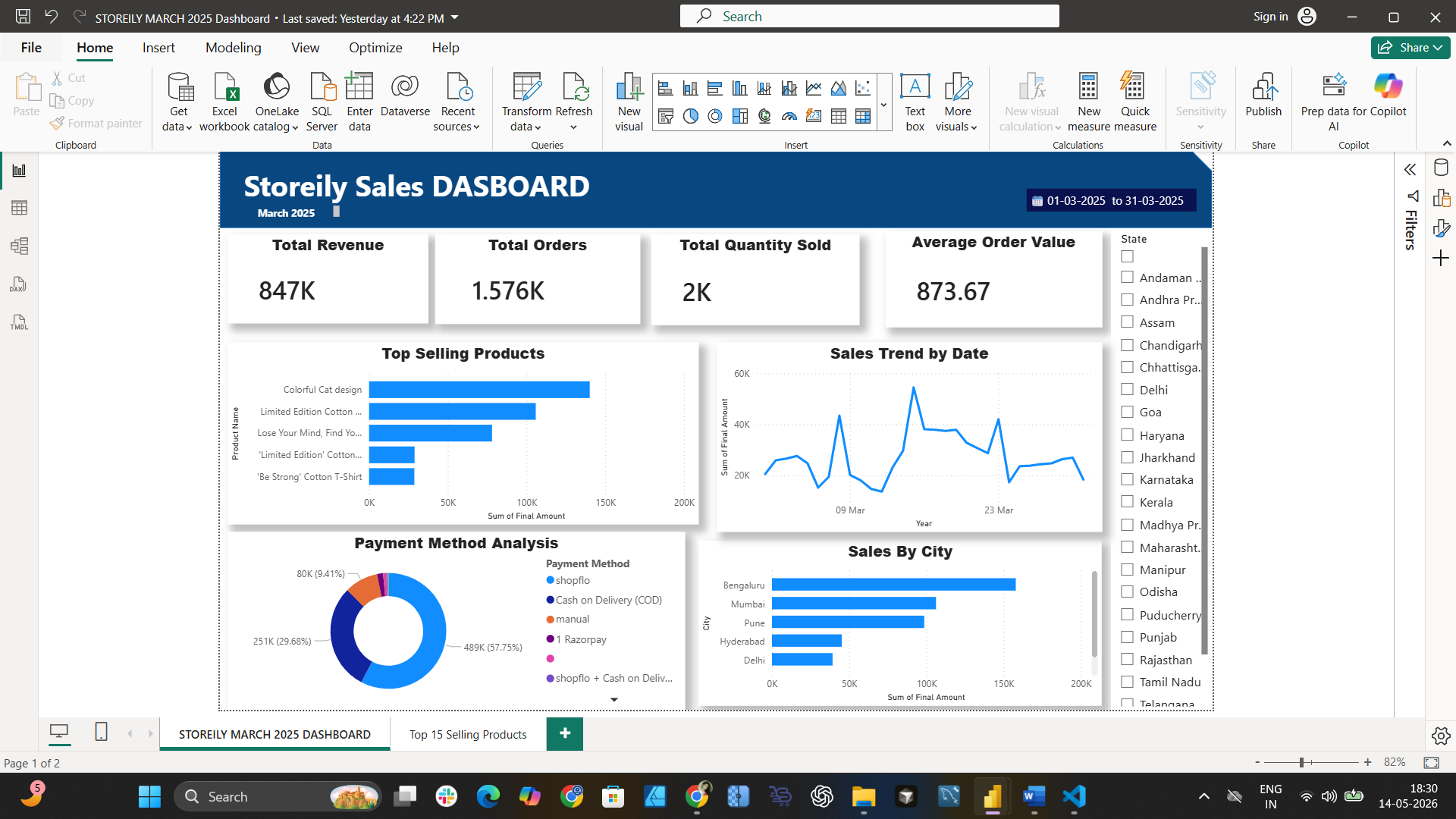Switch to the Modeling tab
This screenshot has height=819, width=1456.
point(233,48)
